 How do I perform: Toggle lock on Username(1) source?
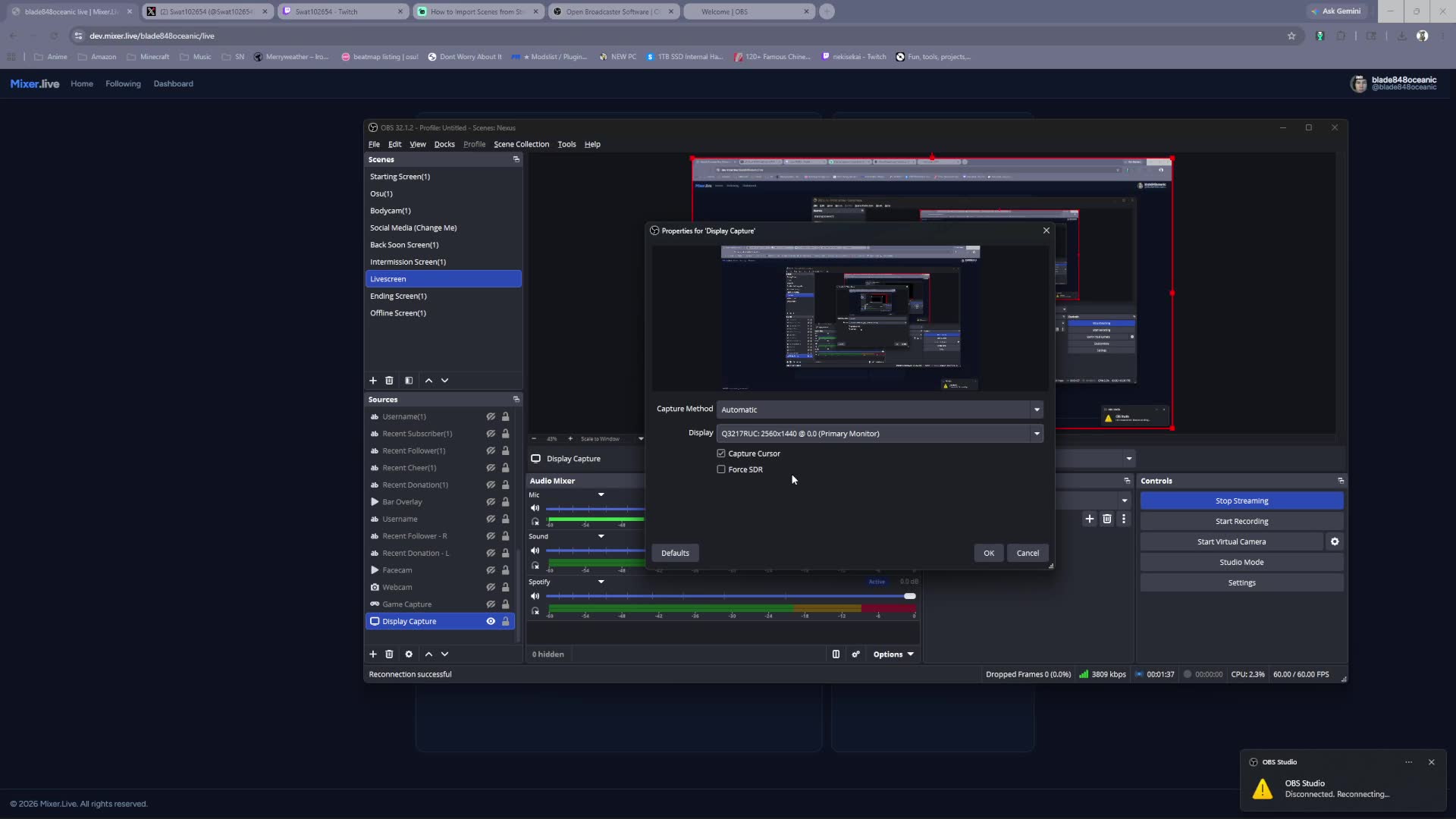(x=506, y=417)
